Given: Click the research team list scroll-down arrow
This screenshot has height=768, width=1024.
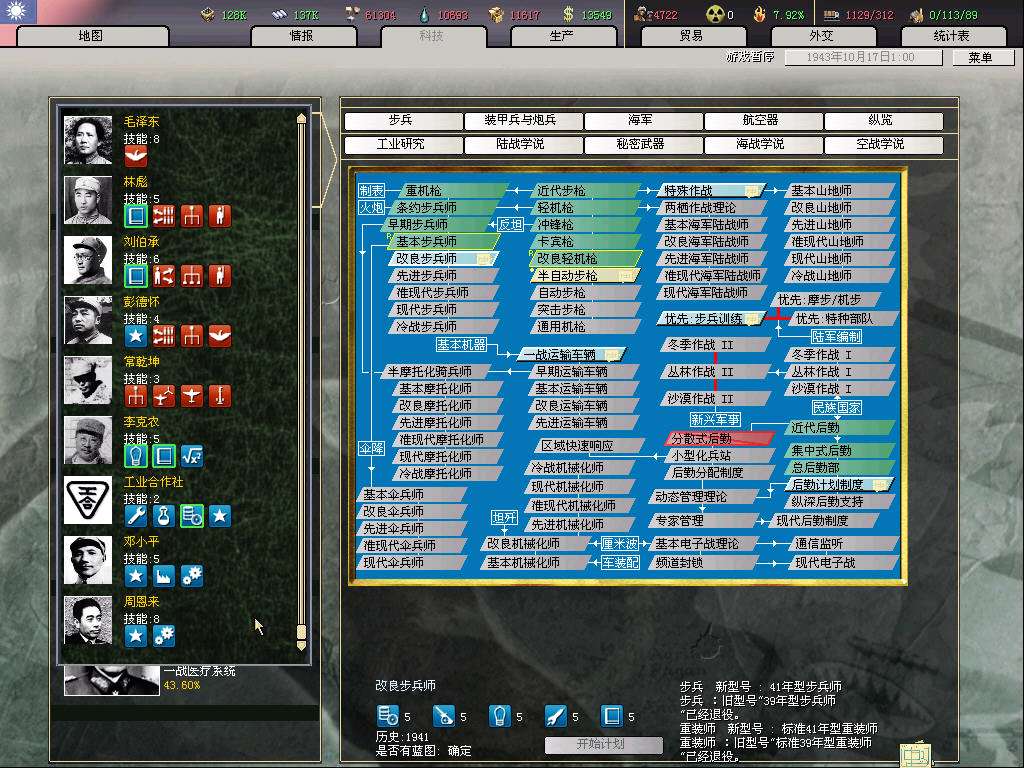Looking at the screenshot, I should coord(301,645).
